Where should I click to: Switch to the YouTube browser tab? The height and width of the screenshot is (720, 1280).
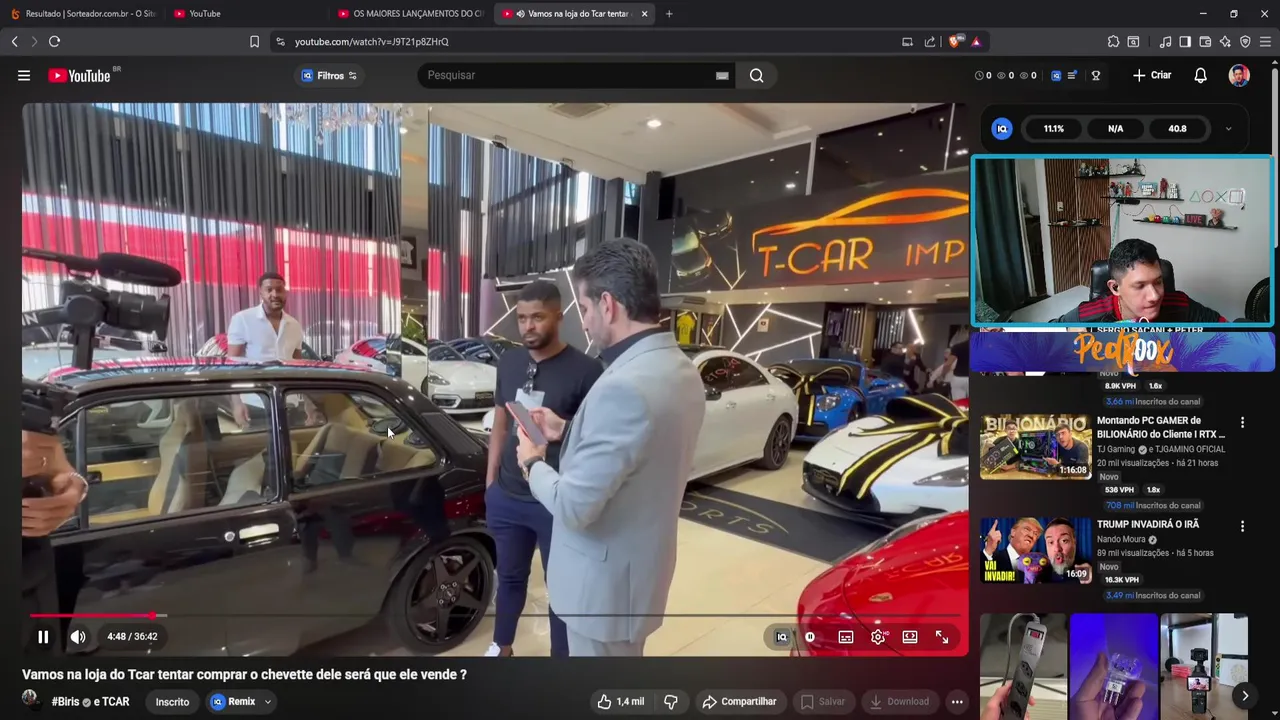tap(245, 14)
